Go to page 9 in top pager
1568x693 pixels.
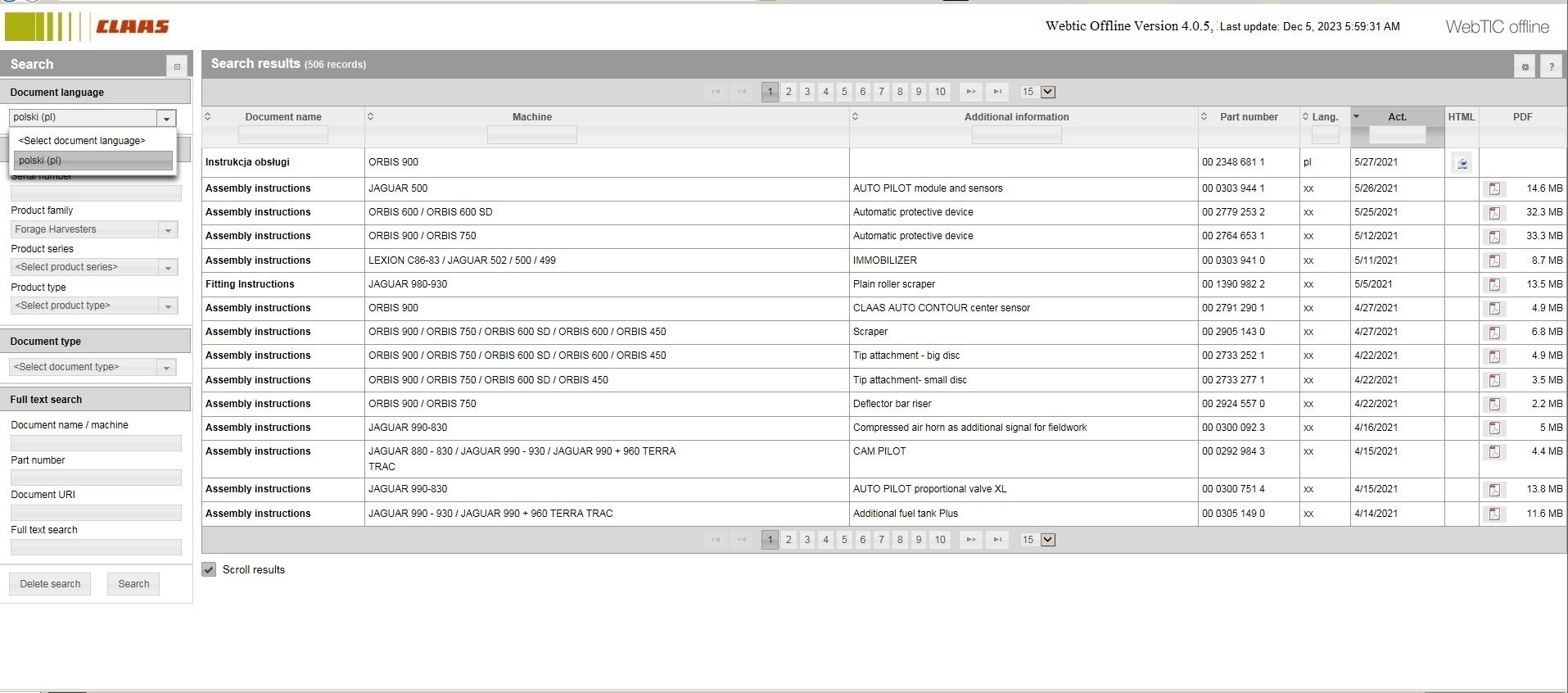[919, 92]
